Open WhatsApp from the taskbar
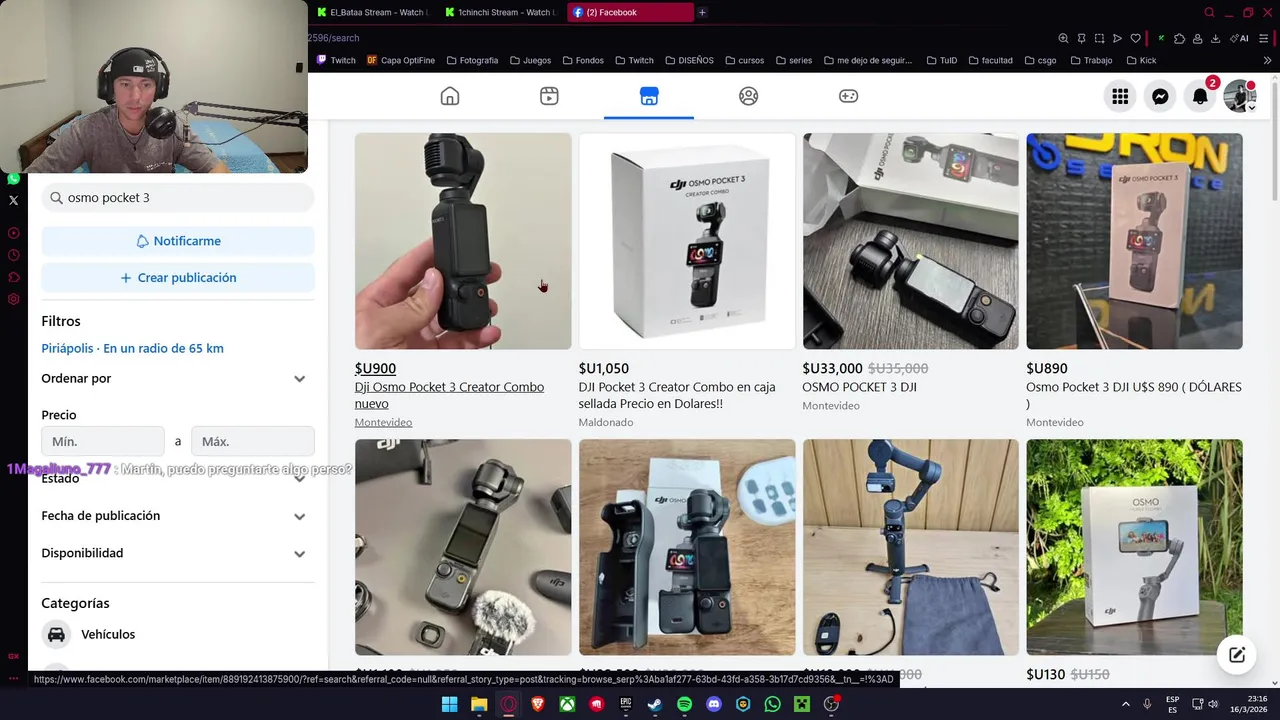 [772, 704]
